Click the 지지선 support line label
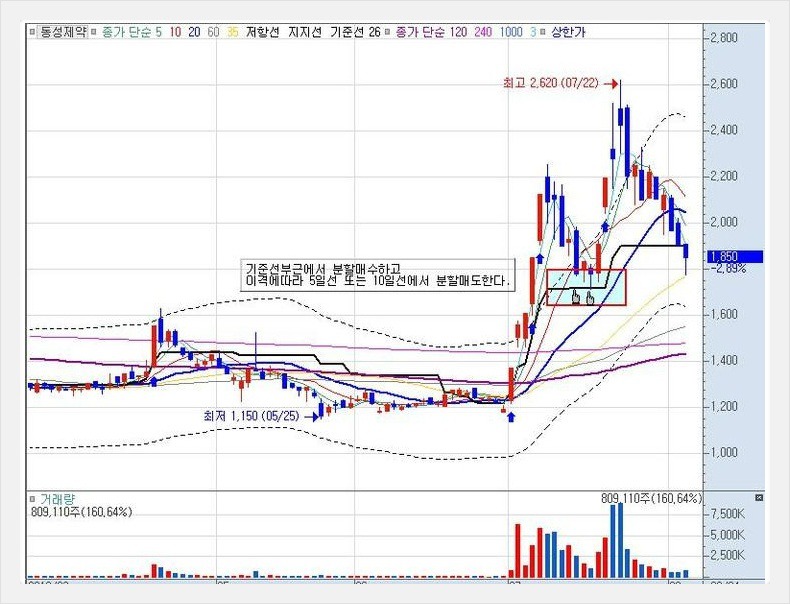Image resolution: width=790 pixels, height=604 pixels. click(x=305, y=32)
